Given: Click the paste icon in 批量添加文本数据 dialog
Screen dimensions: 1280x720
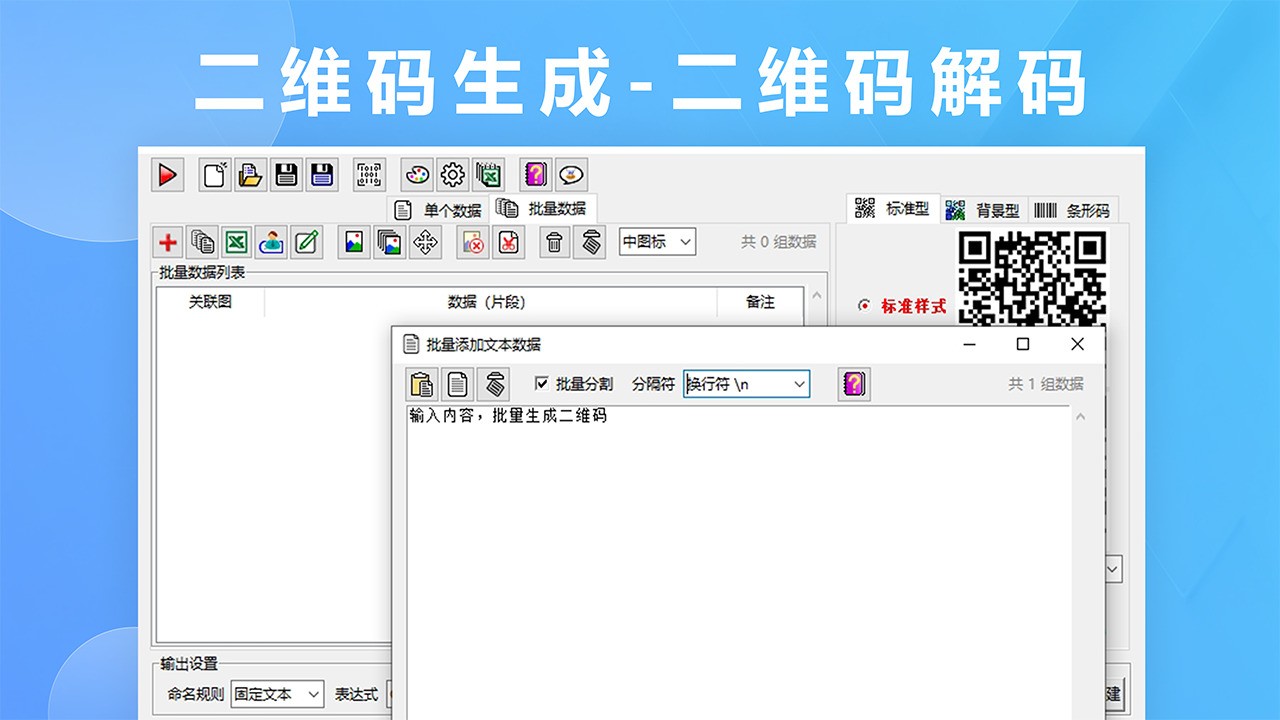Looking at the screenshot, I should (420, 383).
